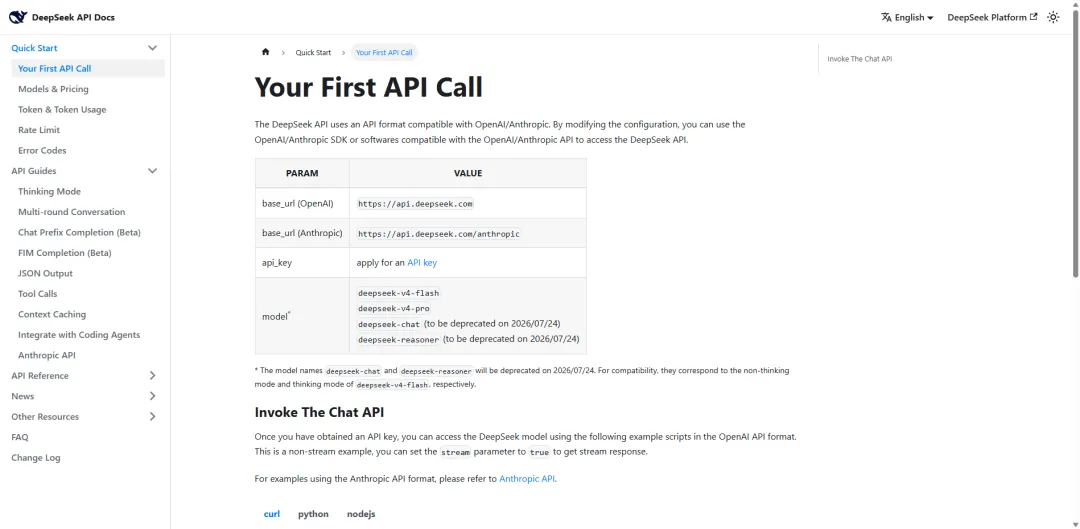The height and width of the screenshot is (529, 1080).
Task: Go to Quick Start breadcrumb
Action: tap(313, 52)
